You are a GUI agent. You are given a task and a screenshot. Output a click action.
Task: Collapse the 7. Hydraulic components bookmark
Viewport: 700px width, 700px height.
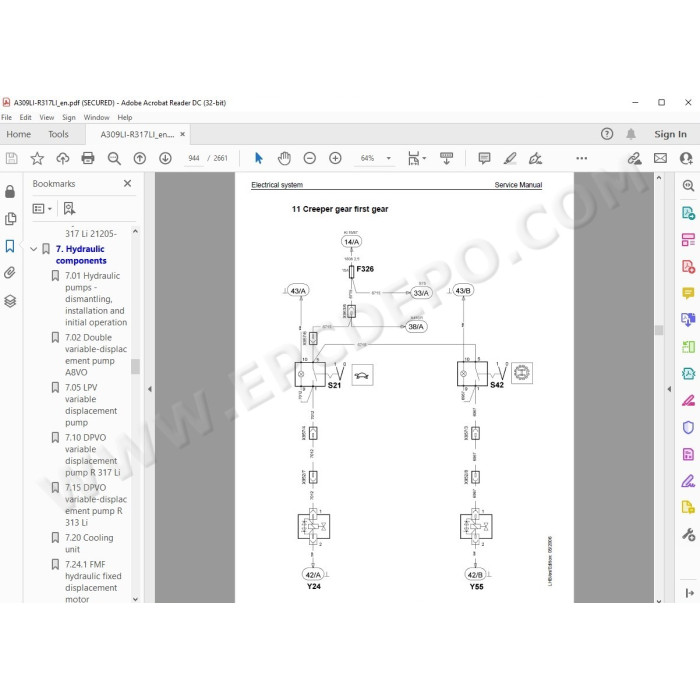tap(33, 249)
